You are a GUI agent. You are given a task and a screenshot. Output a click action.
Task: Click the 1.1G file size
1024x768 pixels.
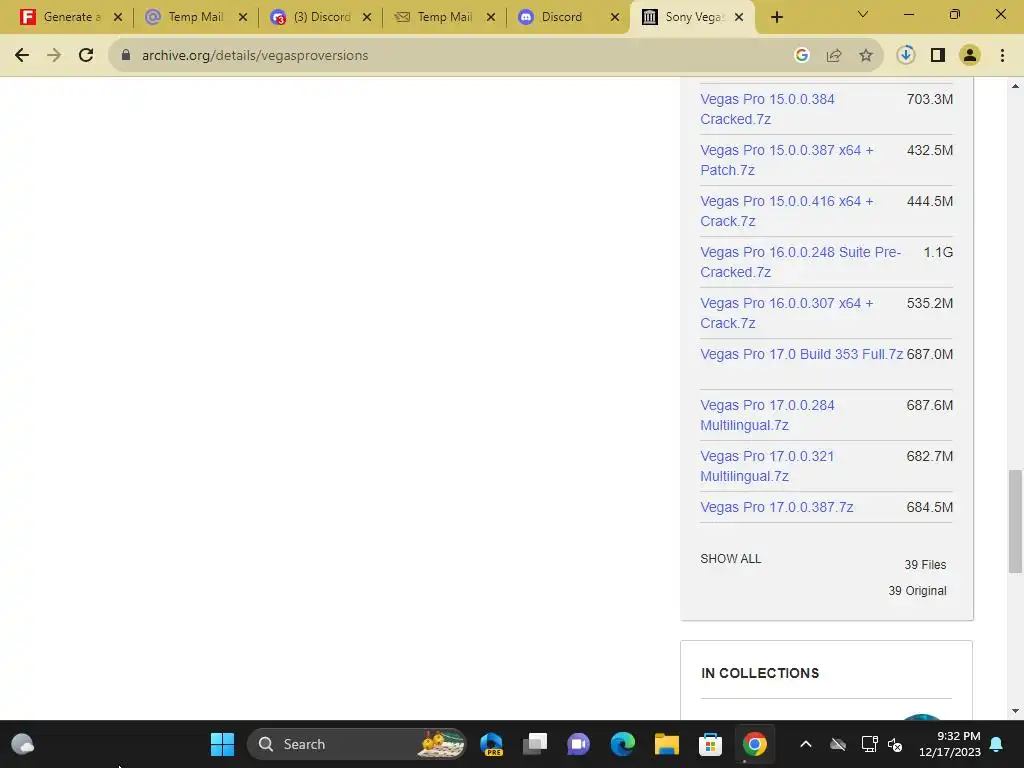pyautogui.click(x=938, y=252)
